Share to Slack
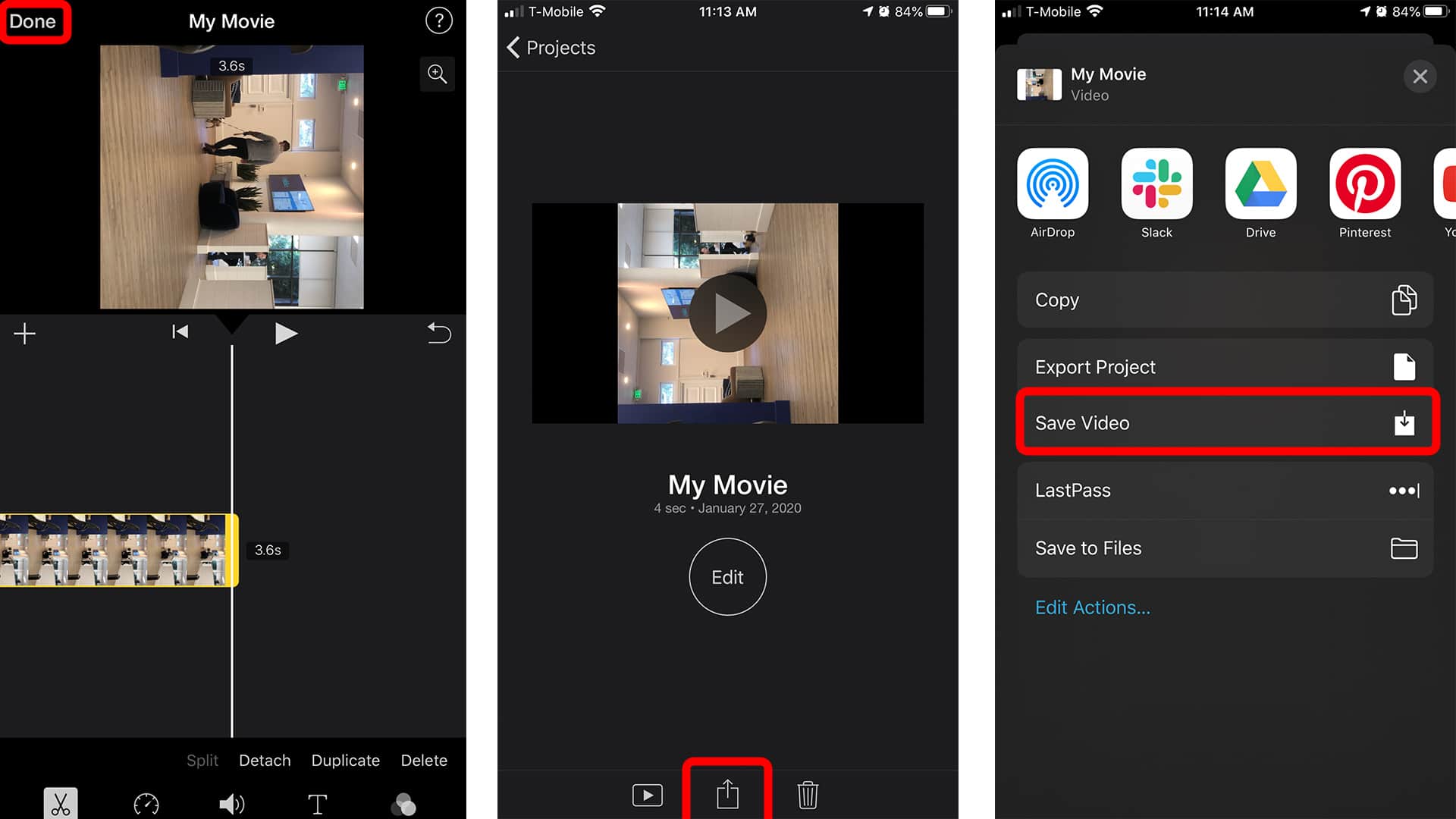The image size is (1456, 819). 1156,193
